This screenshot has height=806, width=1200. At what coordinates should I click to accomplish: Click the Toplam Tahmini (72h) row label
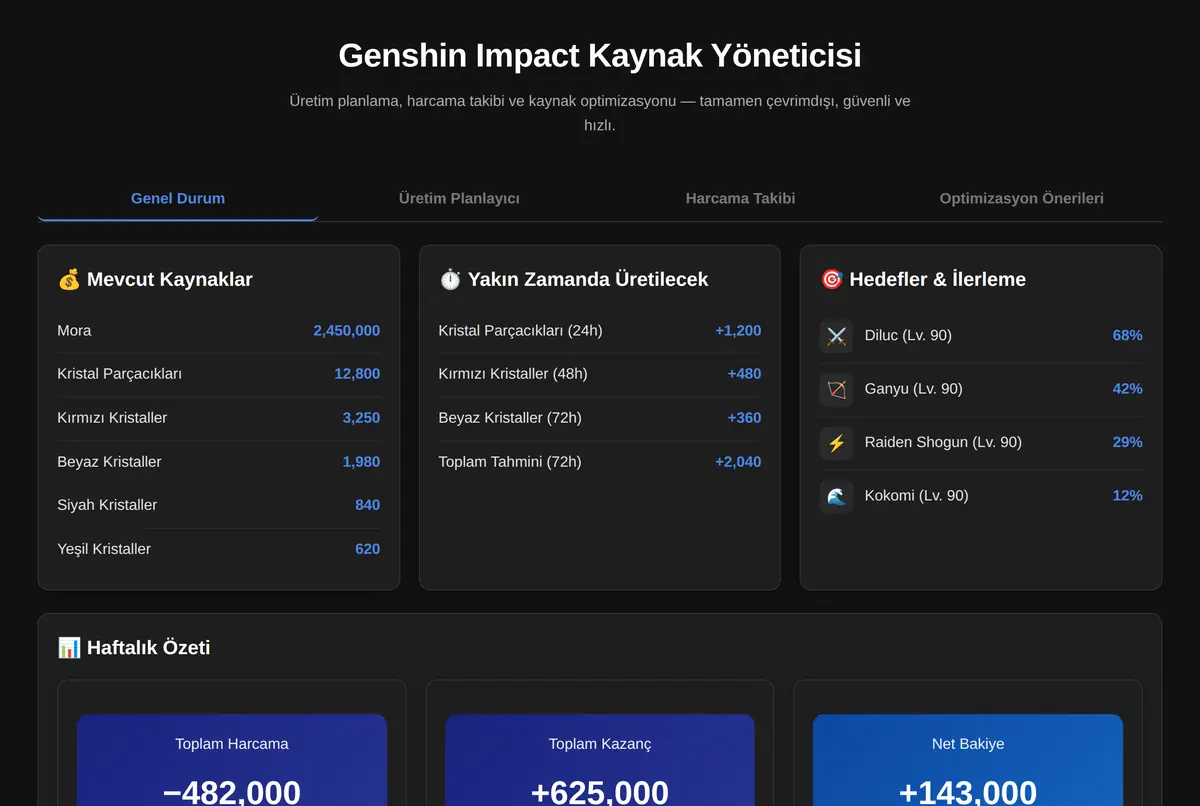[x=510, y=462]
